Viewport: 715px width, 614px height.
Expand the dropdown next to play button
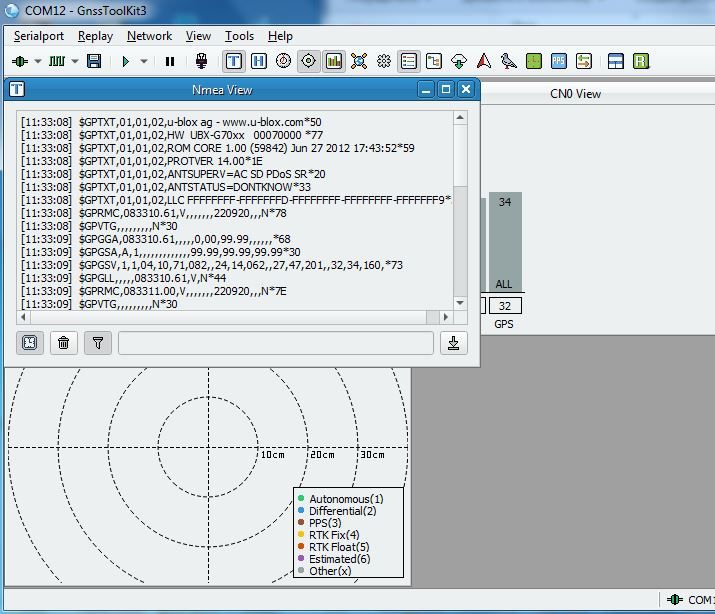pos(144,61)
